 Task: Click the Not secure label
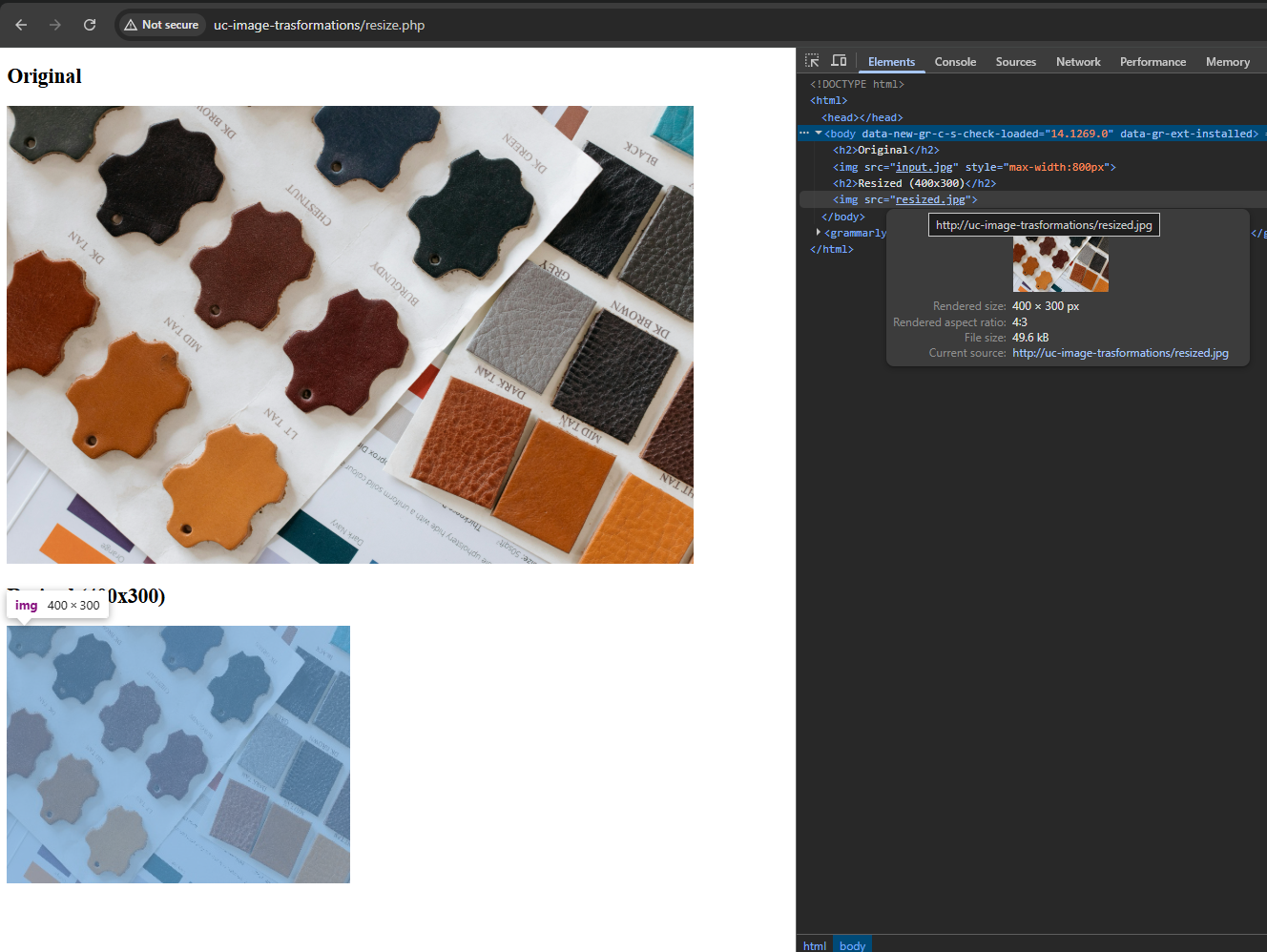coord(170,25)
